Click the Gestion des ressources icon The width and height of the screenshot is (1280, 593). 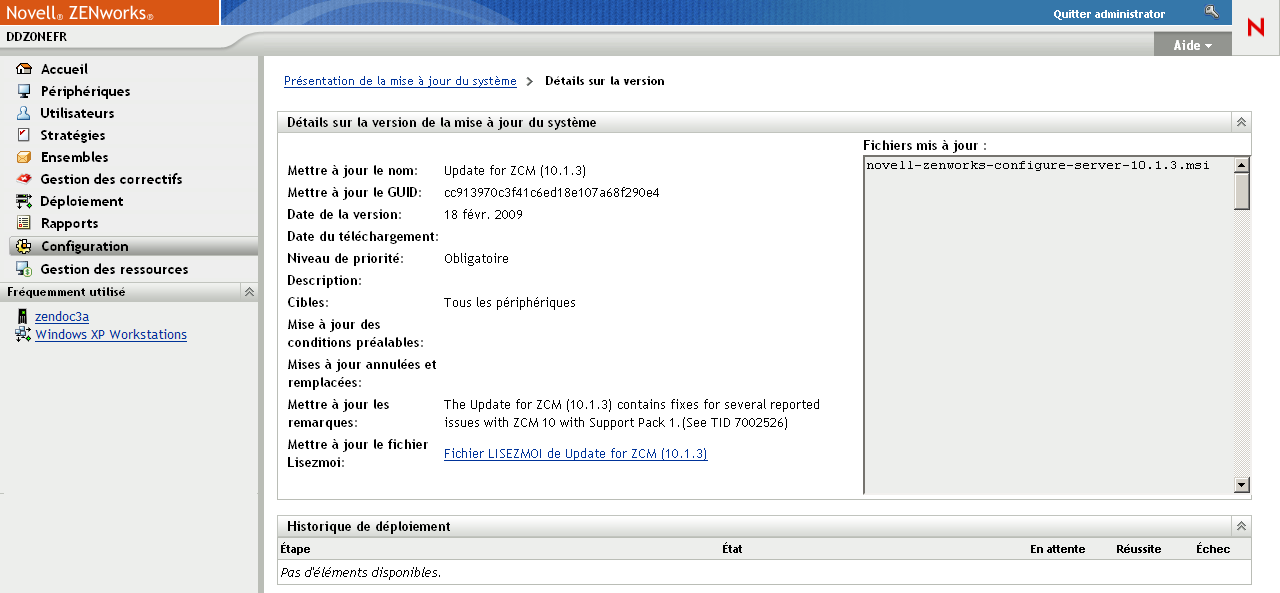[24, 269]
